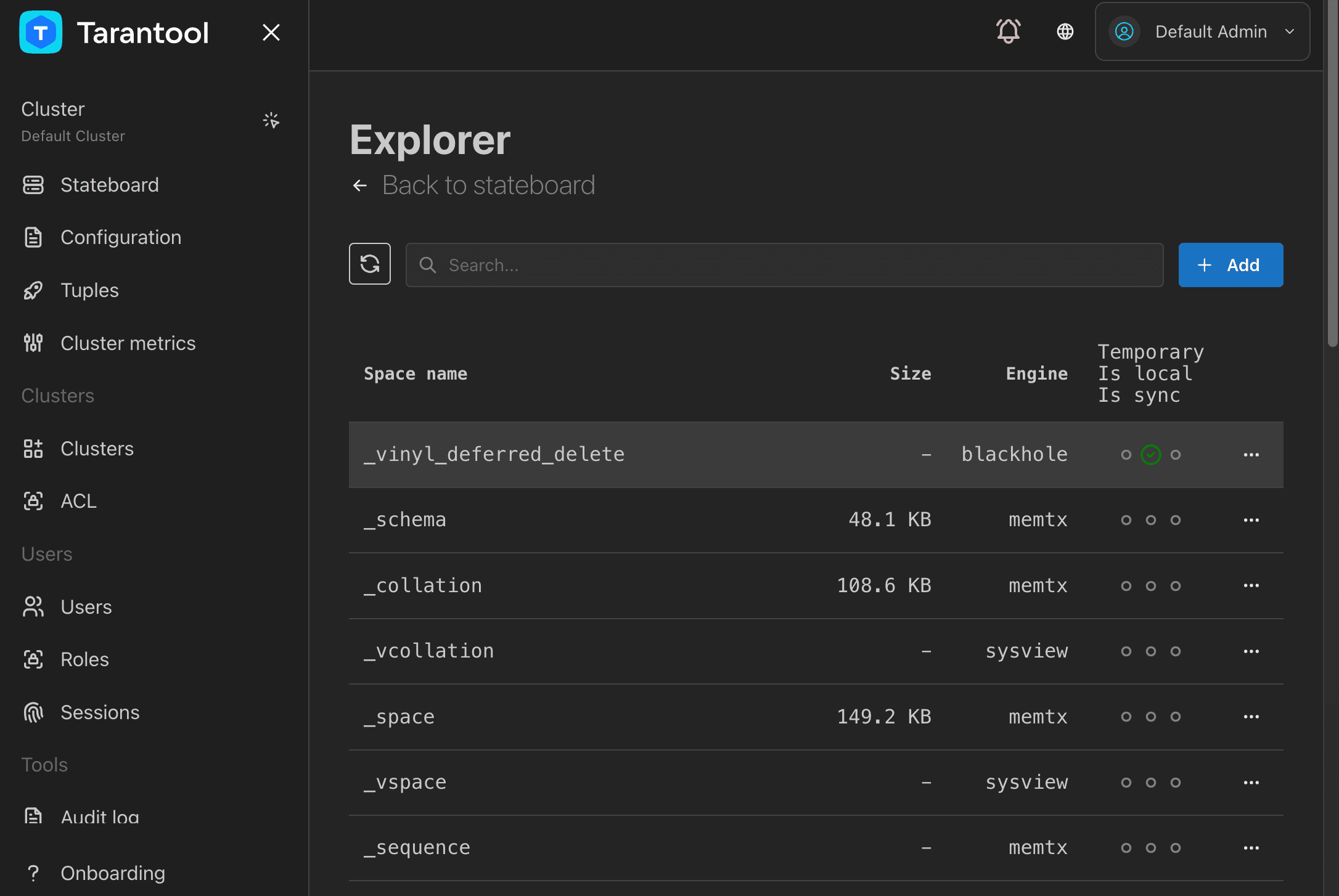Click the blackhole engine value
Image resolution: width=1339 pixels, height=896 pixels.
click(1015, 454)
